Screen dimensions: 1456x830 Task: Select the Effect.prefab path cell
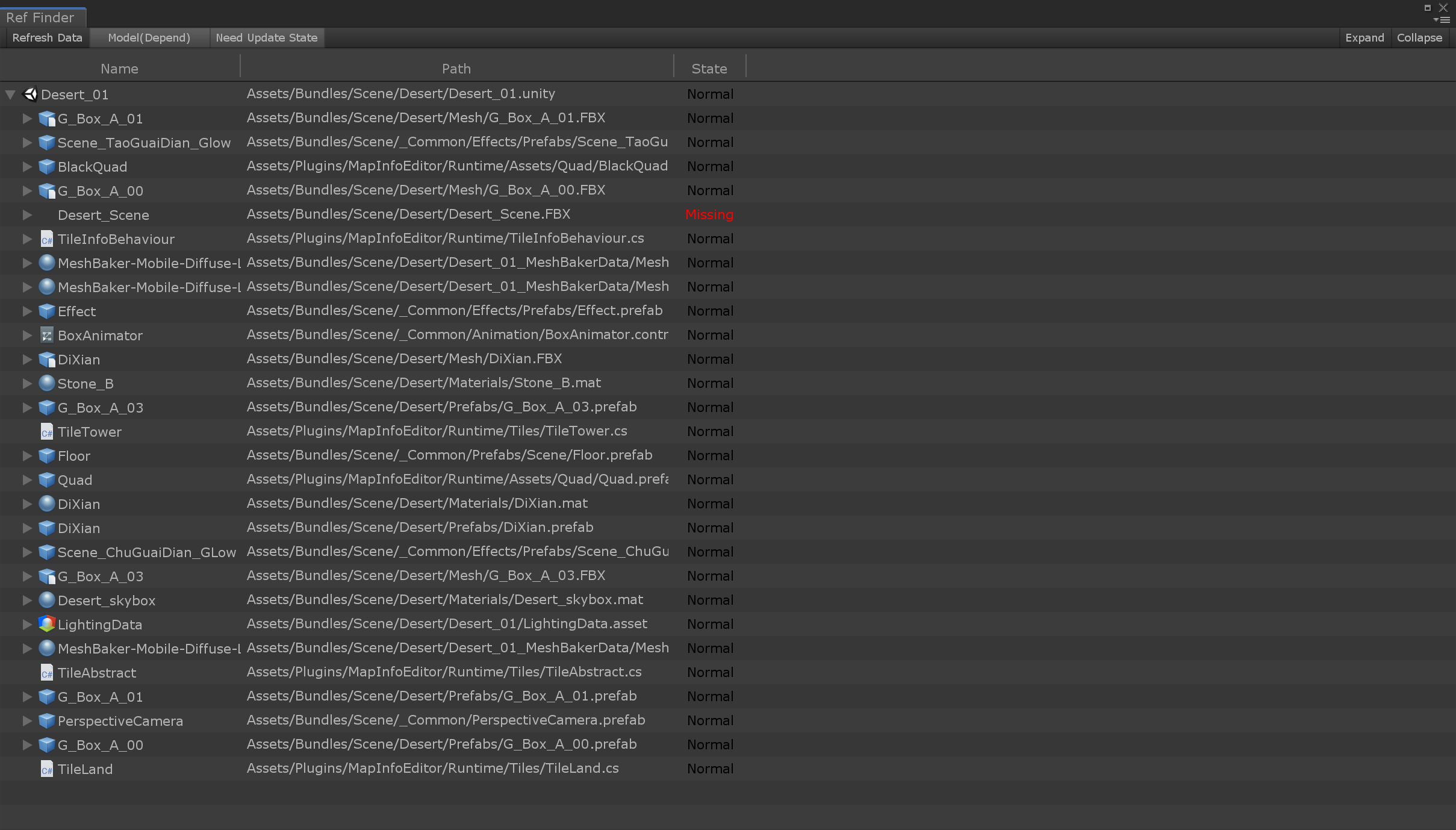(x=455, y=311)
